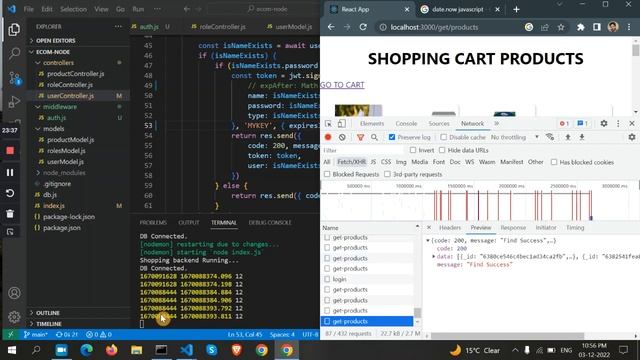640x360 pixels.
Task: Open the Accounts icon in VS Code
Action: tap(14, 293)
